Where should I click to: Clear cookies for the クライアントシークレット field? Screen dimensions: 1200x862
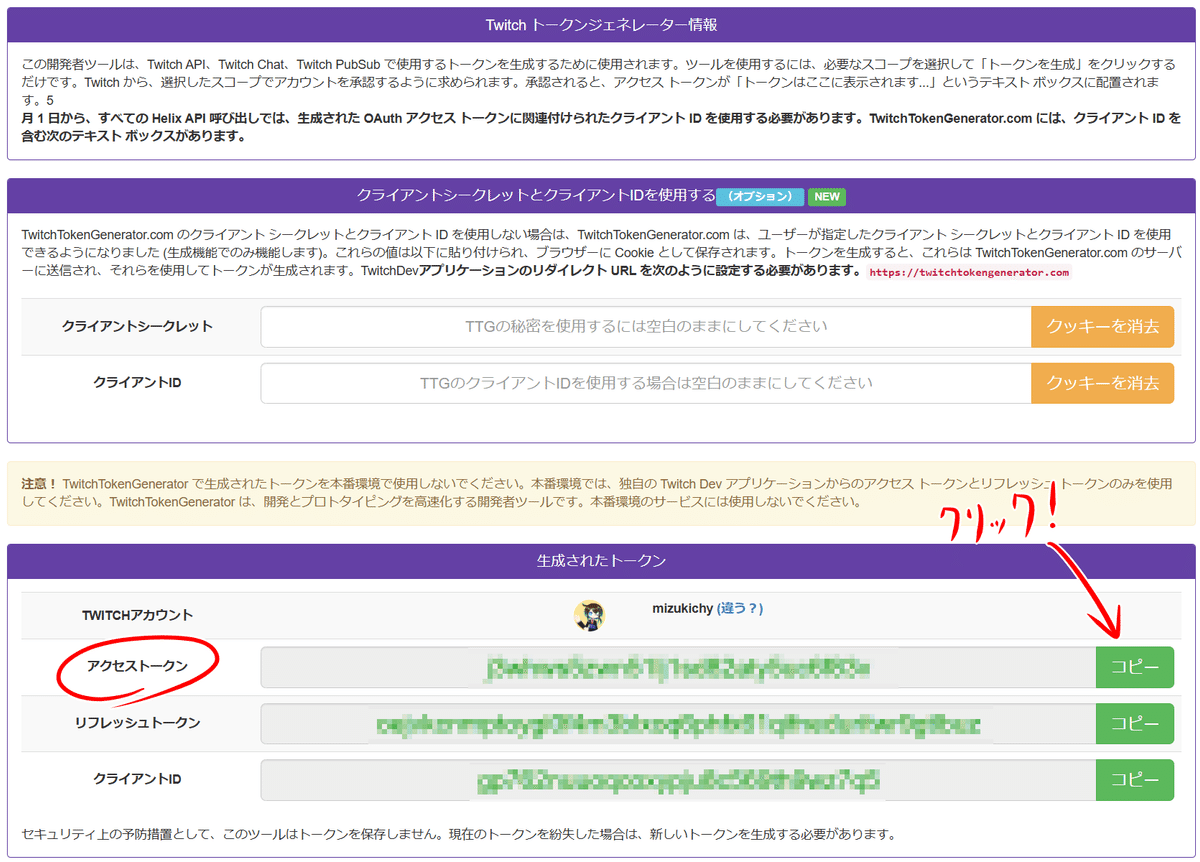tap(1102, 326)
